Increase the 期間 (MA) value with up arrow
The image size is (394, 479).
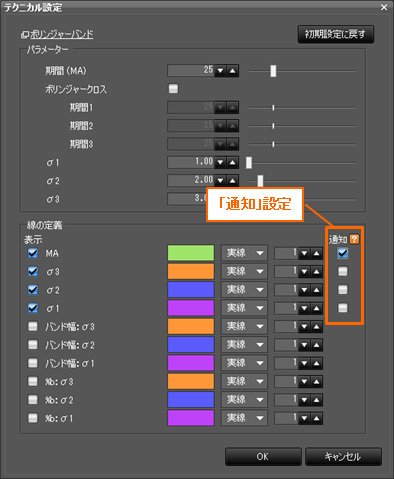click(x=233, y=71)
